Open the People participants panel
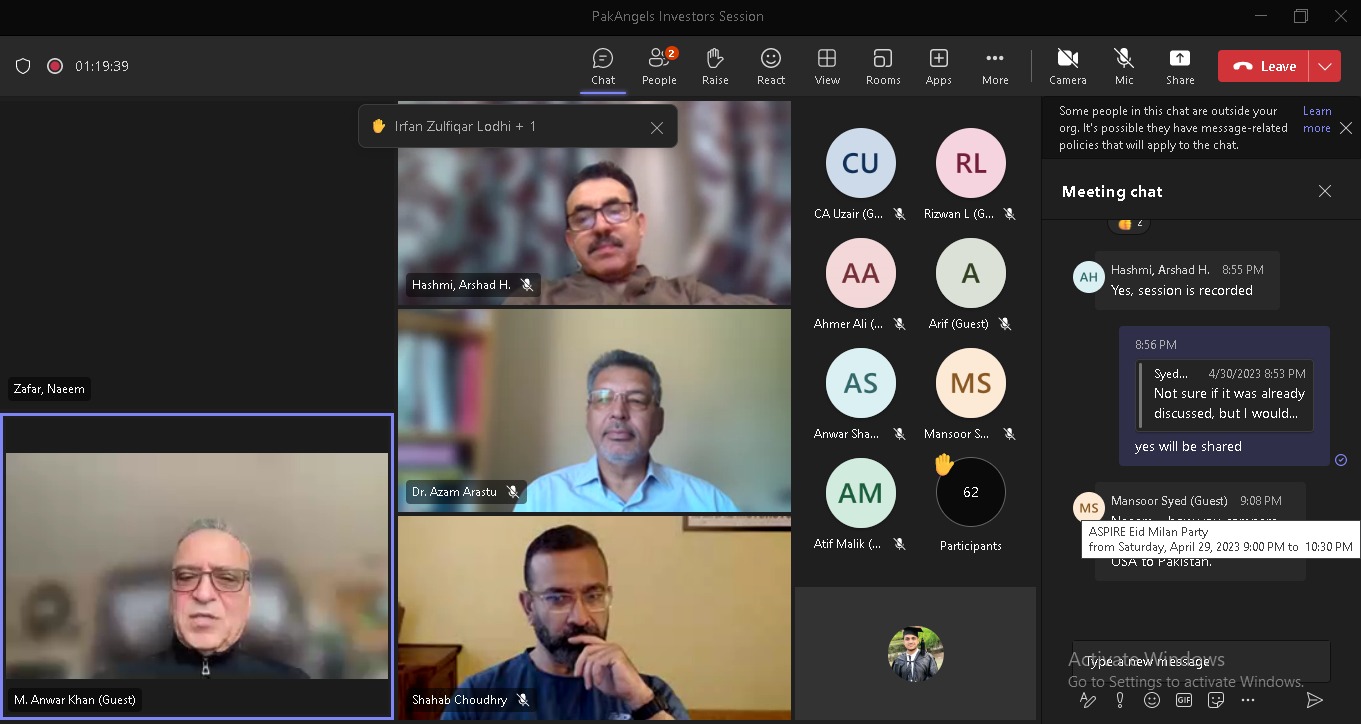 pyautogui.click(x=658, y=66)
